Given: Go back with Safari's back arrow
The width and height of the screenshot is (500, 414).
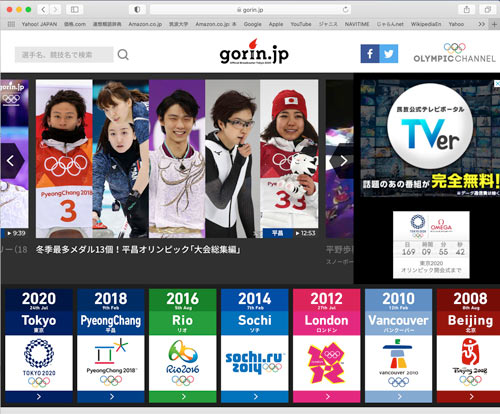Looking at the screenshot, I should [43, 10].
